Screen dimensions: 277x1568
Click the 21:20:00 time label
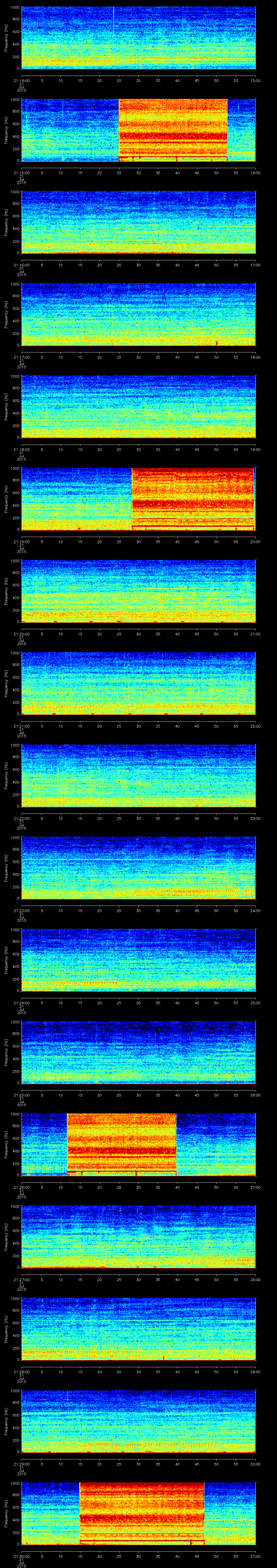(21, 634)
